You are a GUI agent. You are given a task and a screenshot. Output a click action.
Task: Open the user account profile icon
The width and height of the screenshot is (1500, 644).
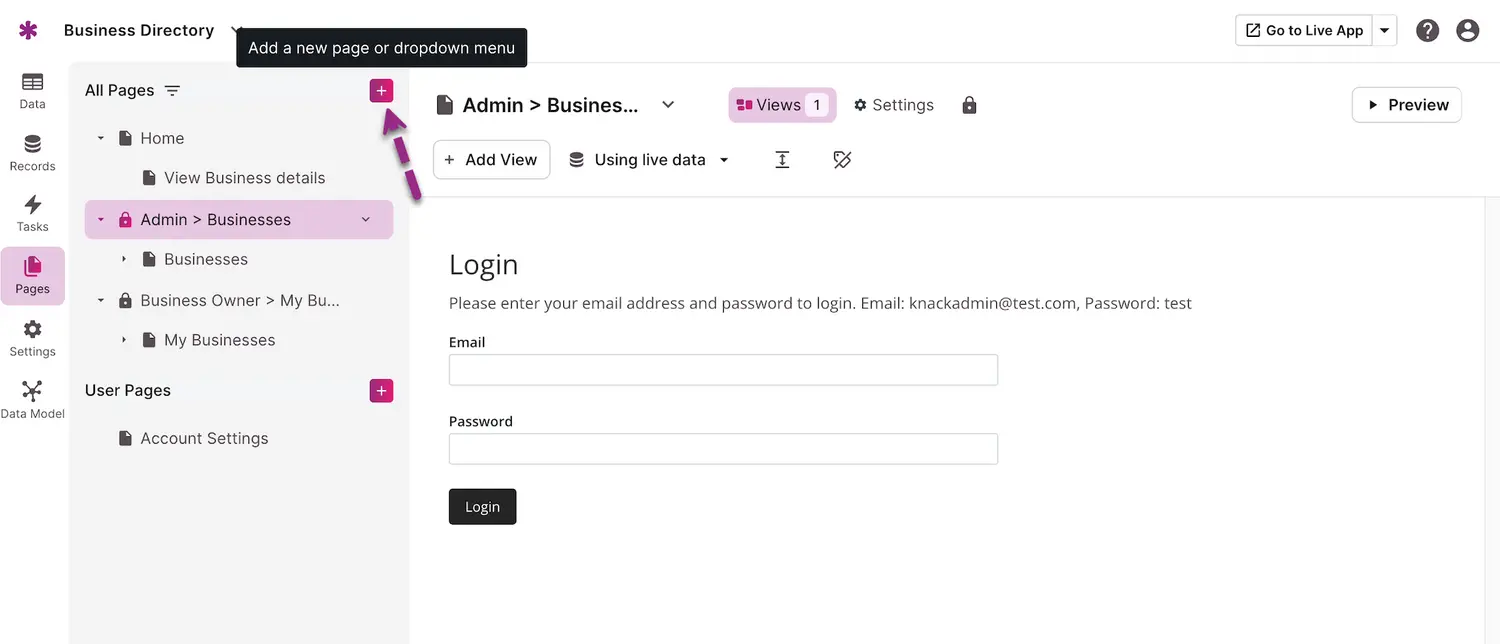pos(1467,31)
